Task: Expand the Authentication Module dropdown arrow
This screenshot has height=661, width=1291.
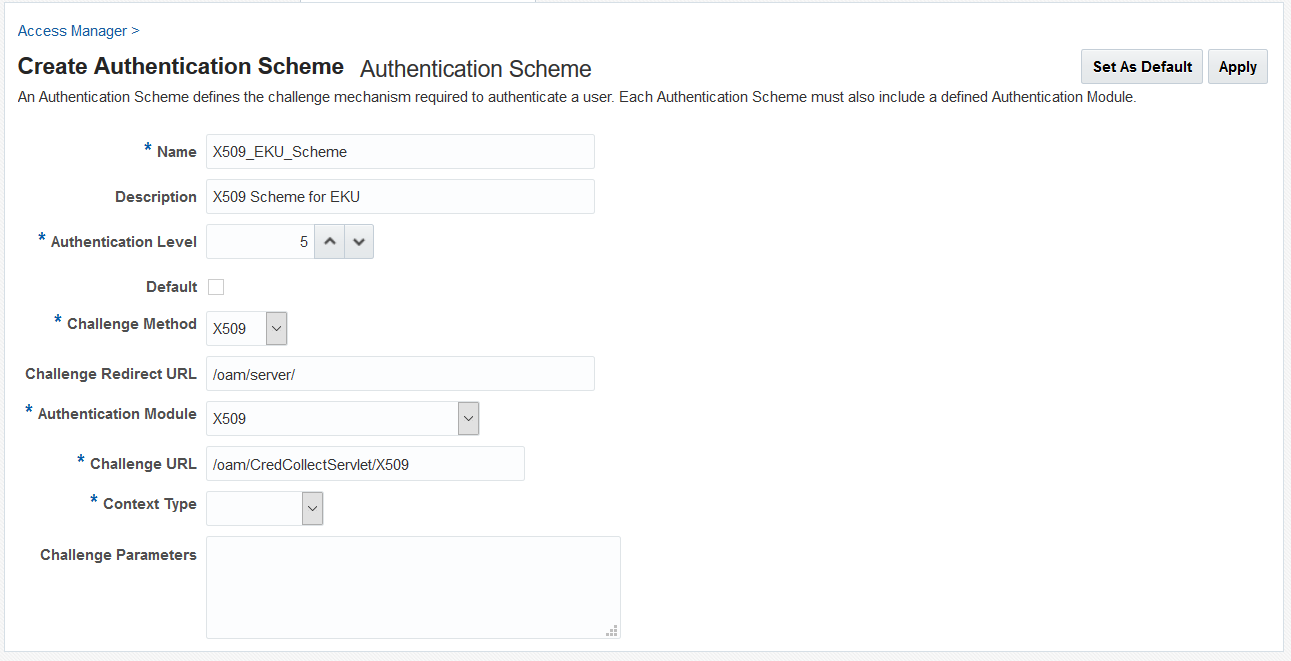Action: pos(468,418)
